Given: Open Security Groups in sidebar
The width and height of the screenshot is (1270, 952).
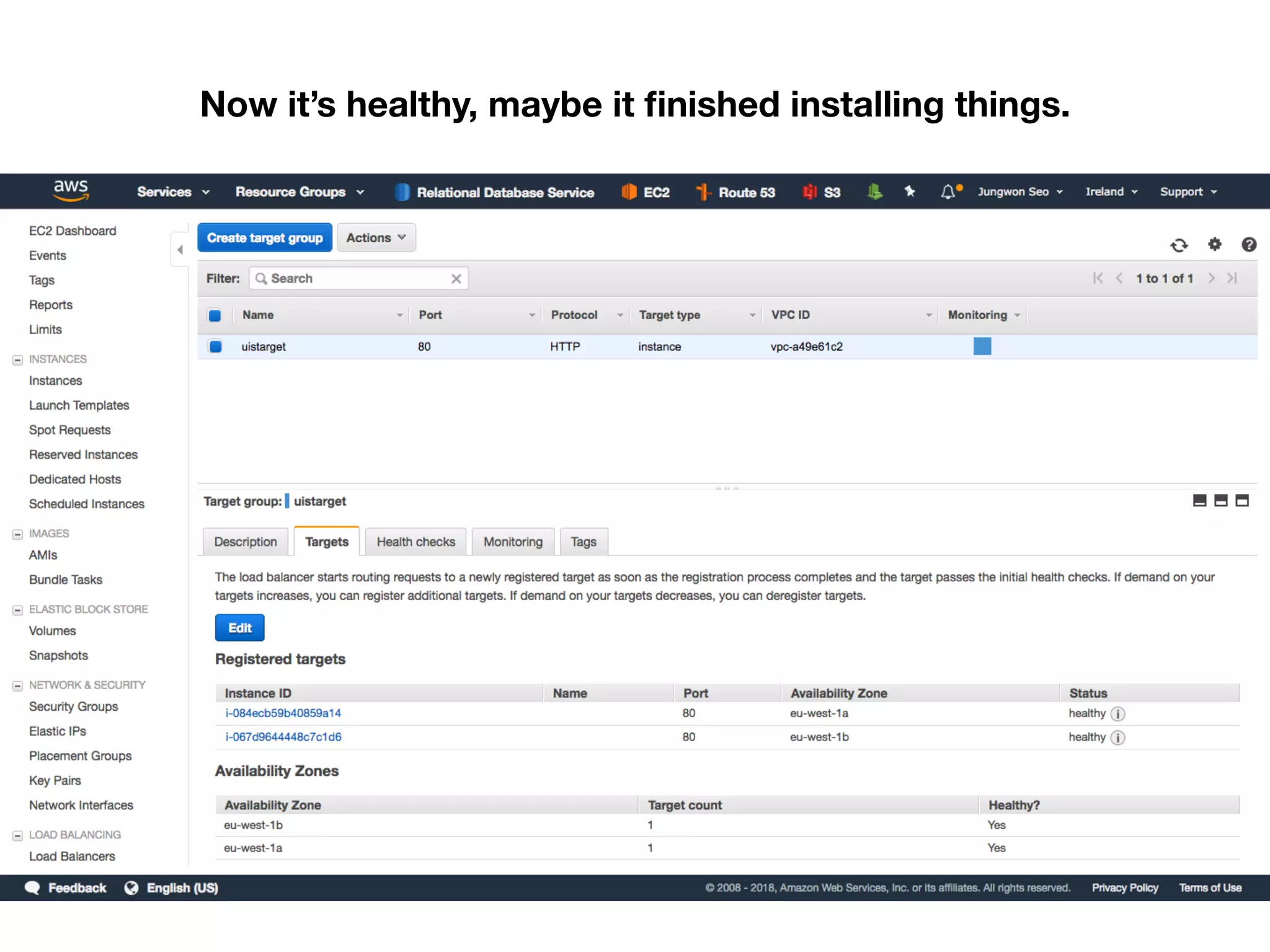Looking at the screenshot, I should 74,707.
